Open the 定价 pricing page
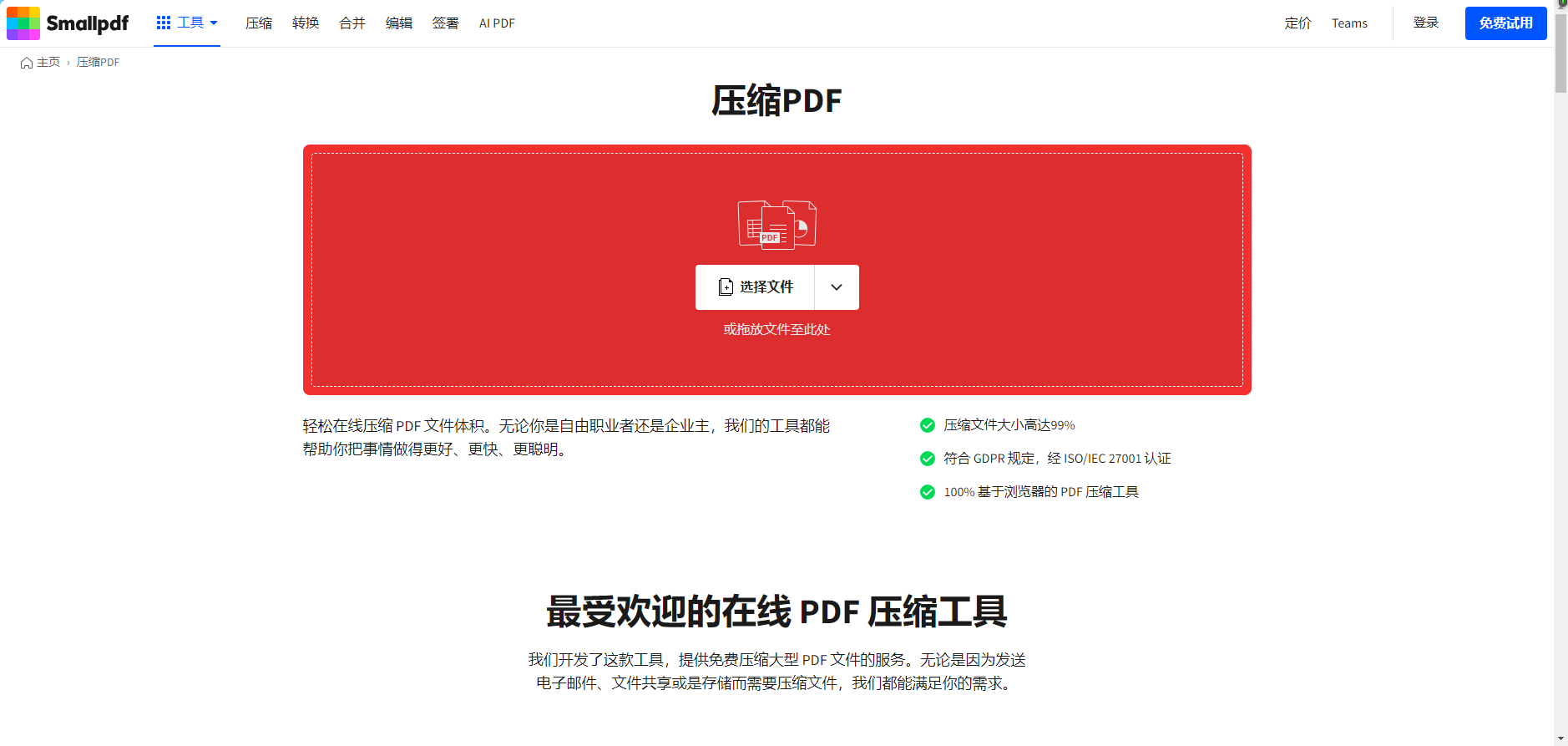The width and height of the screenshot is (1568, 746). [x=1297, y=23]
